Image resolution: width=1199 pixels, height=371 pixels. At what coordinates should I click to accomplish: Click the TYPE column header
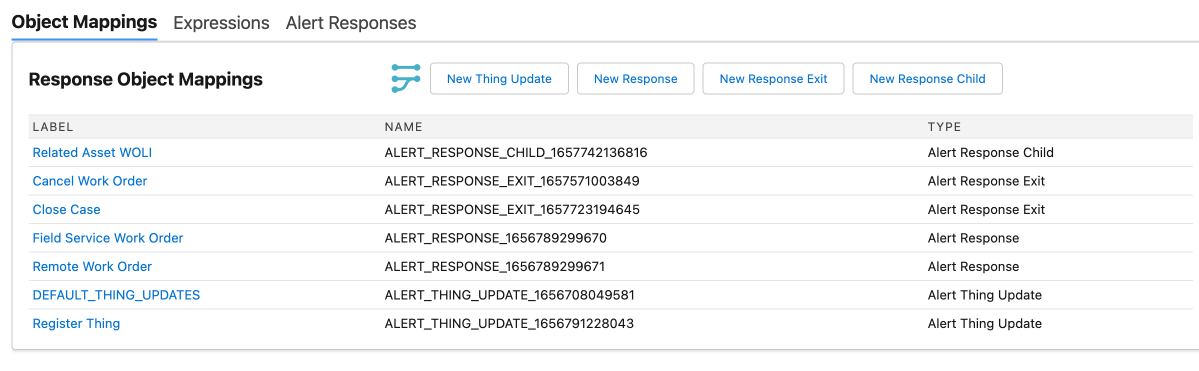pos(944,127)
